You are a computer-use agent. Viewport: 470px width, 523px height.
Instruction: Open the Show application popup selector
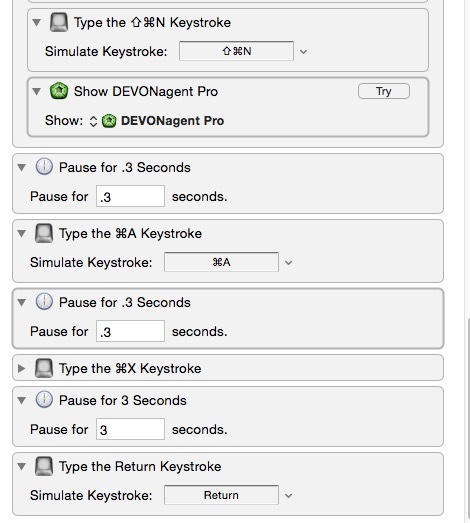[93, 121]
